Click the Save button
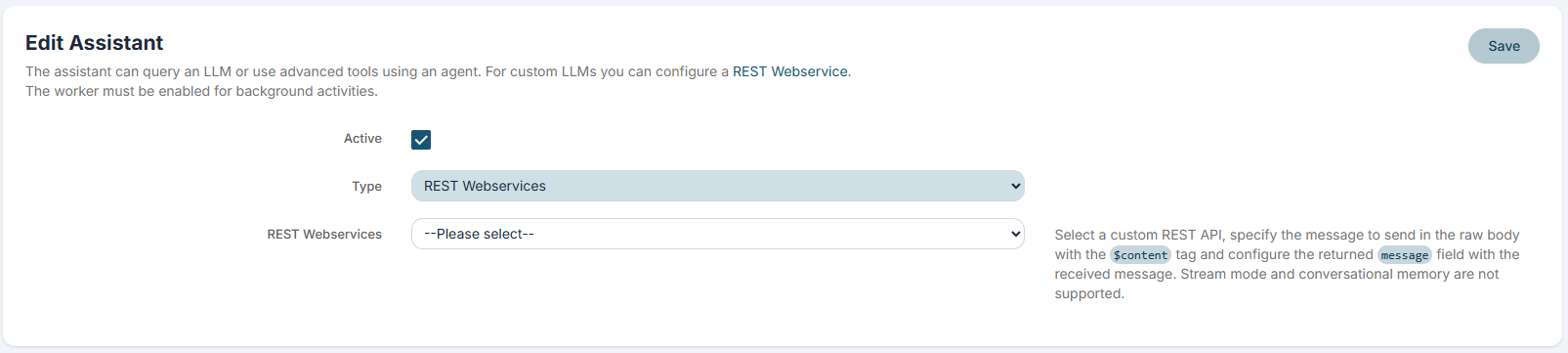The width and height of the screenshot is (1568, 353). (x=1504, y=46)
